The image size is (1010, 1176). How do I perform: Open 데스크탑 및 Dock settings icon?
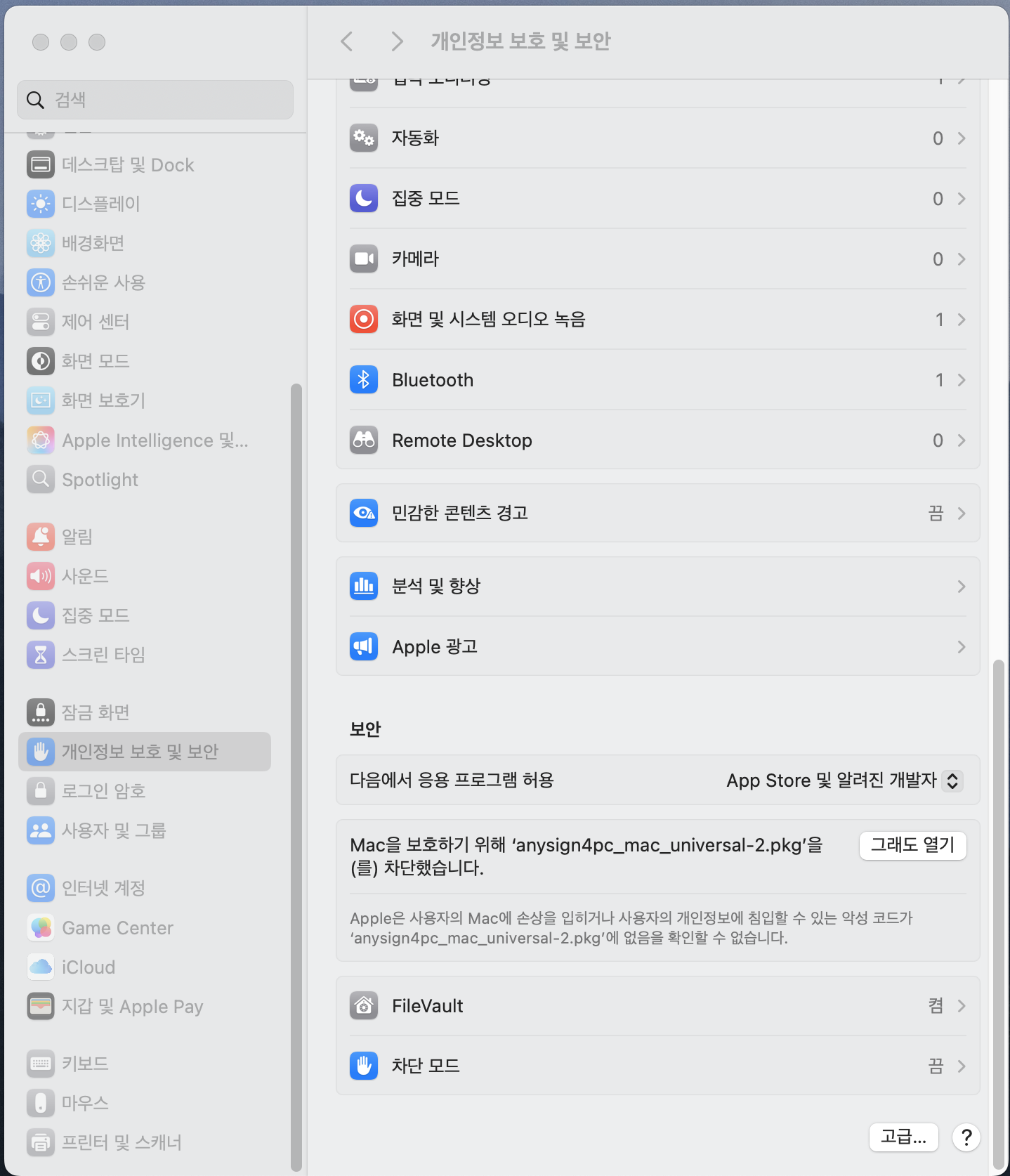[41, 165]
